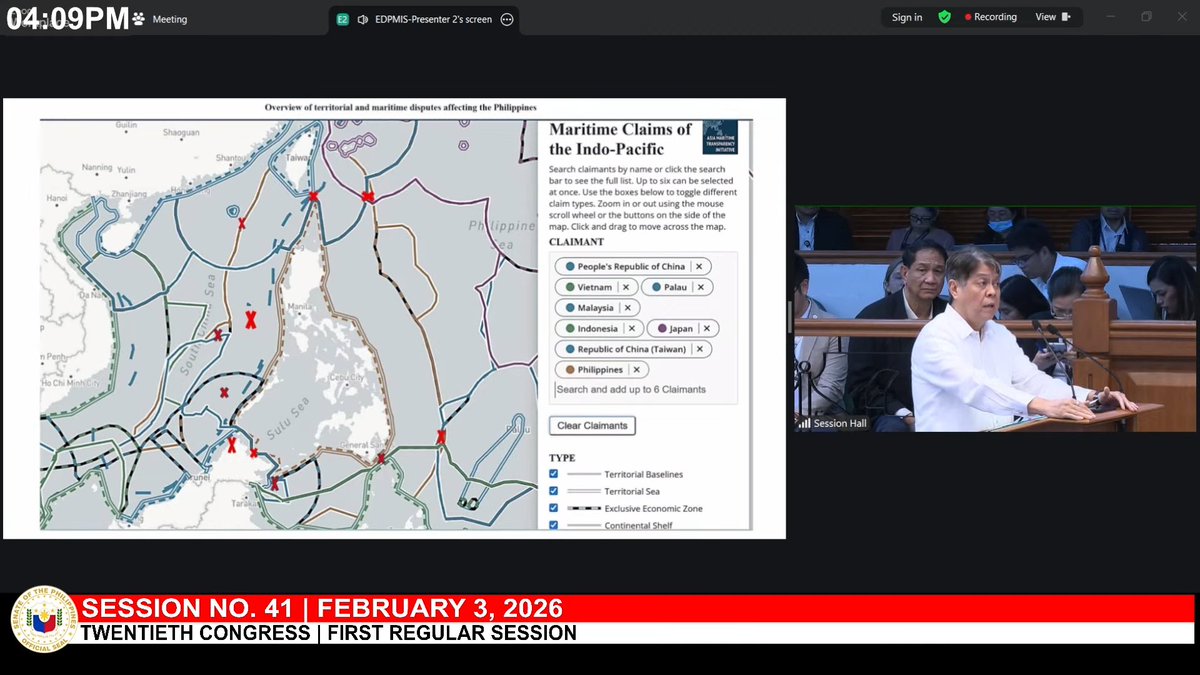
Task: Remove Philippines claimant chip
Action: [636, 369]
